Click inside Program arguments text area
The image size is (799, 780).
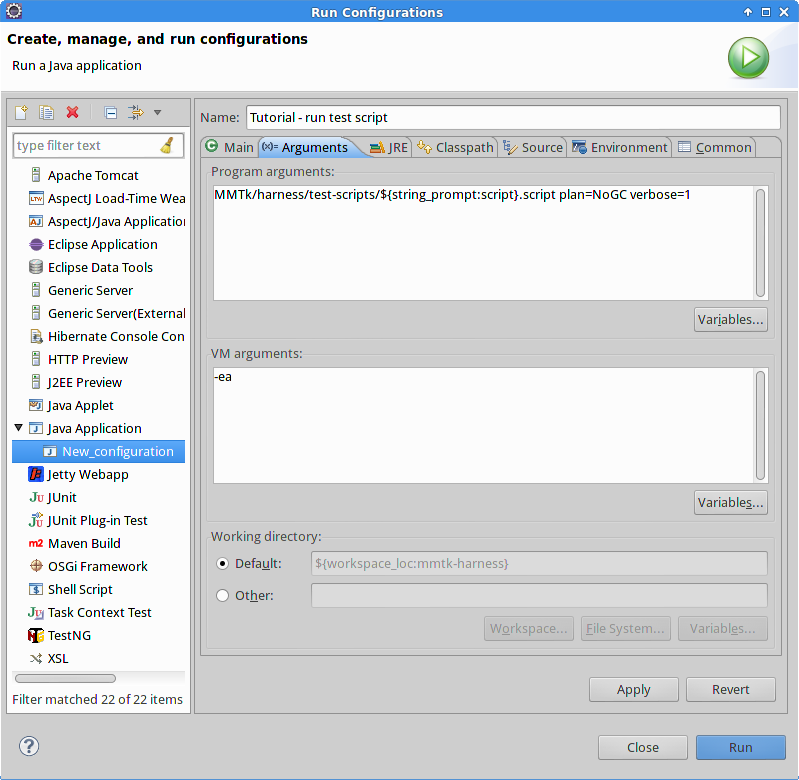(x=483, y=243)
